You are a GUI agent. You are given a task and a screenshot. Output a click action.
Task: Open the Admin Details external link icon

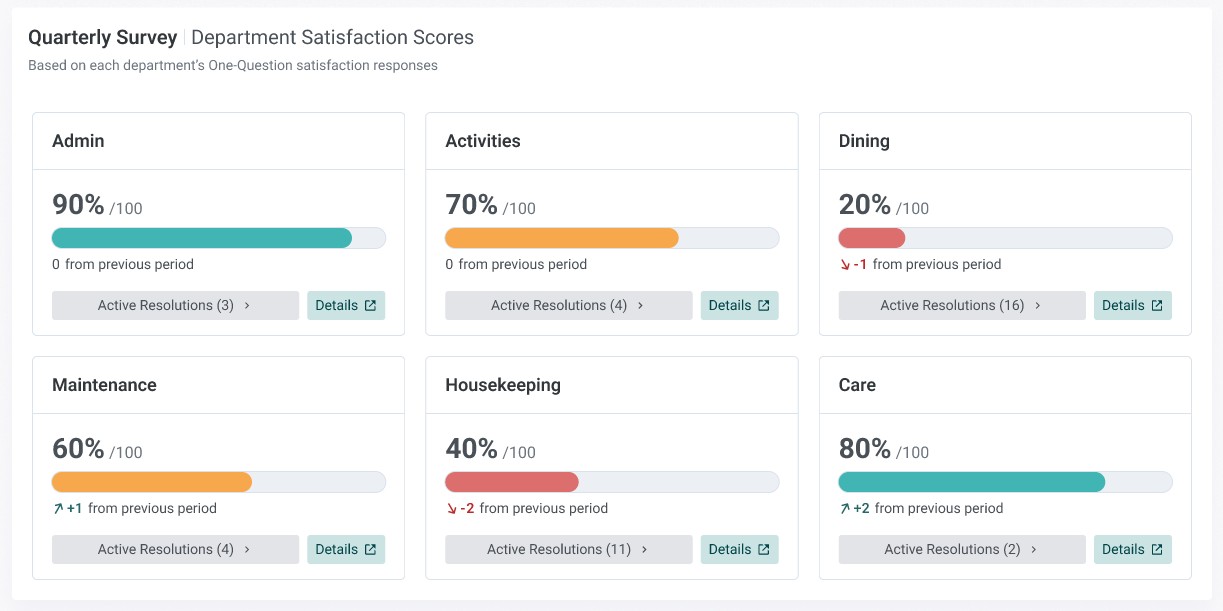370,306
